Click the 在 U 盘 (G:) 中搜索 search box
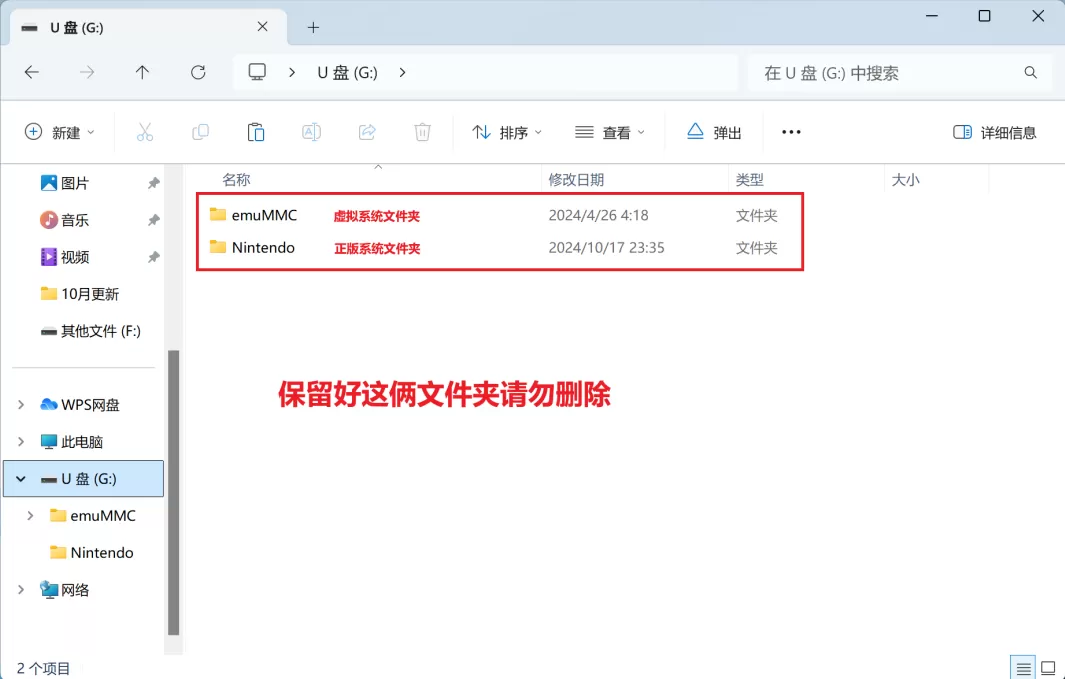 click(890, 72)
